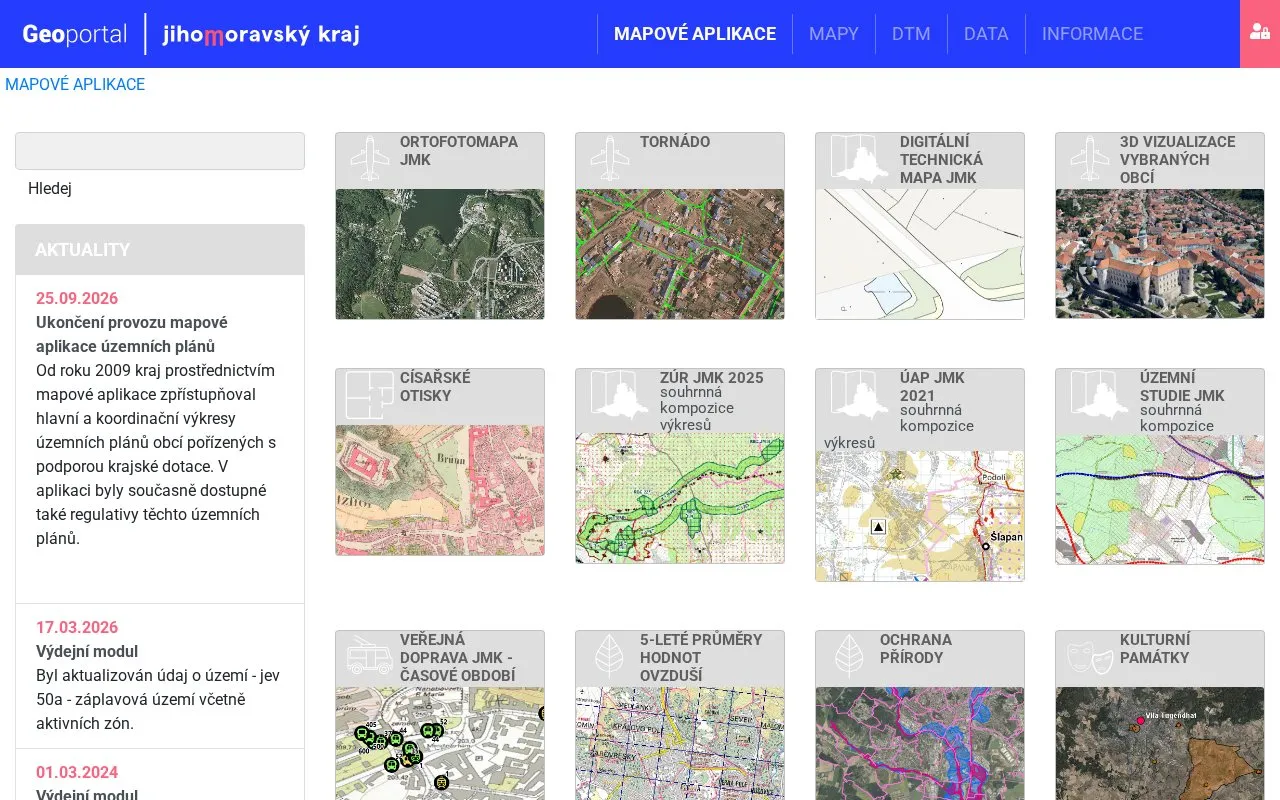Open the MAPY menu item
The image size is (1280, 800).
coord(834,34)
